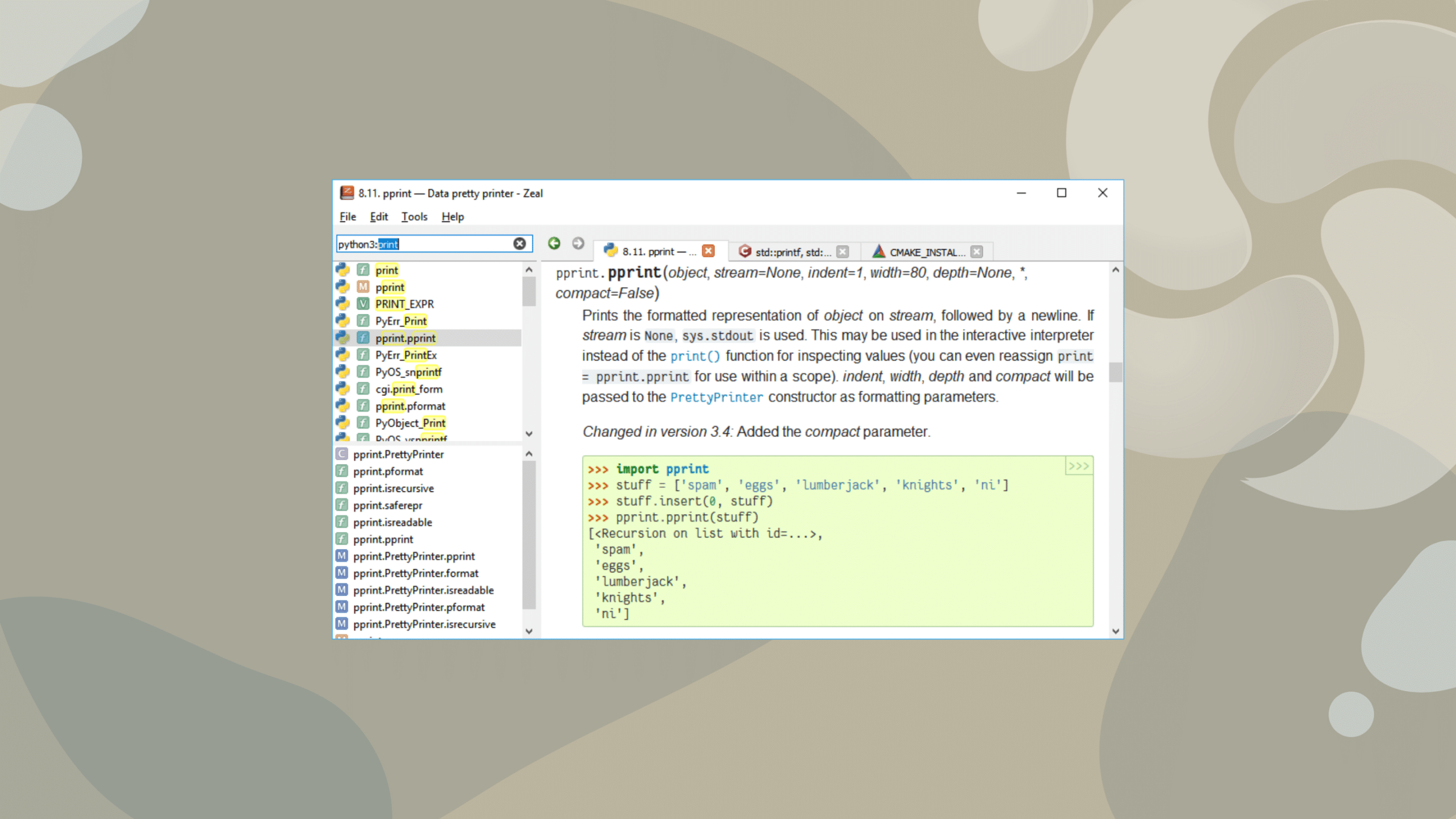Follow the PrettyPrinter link in documentation
Screen dimensions: 1456x819
[x=717, y=397]
